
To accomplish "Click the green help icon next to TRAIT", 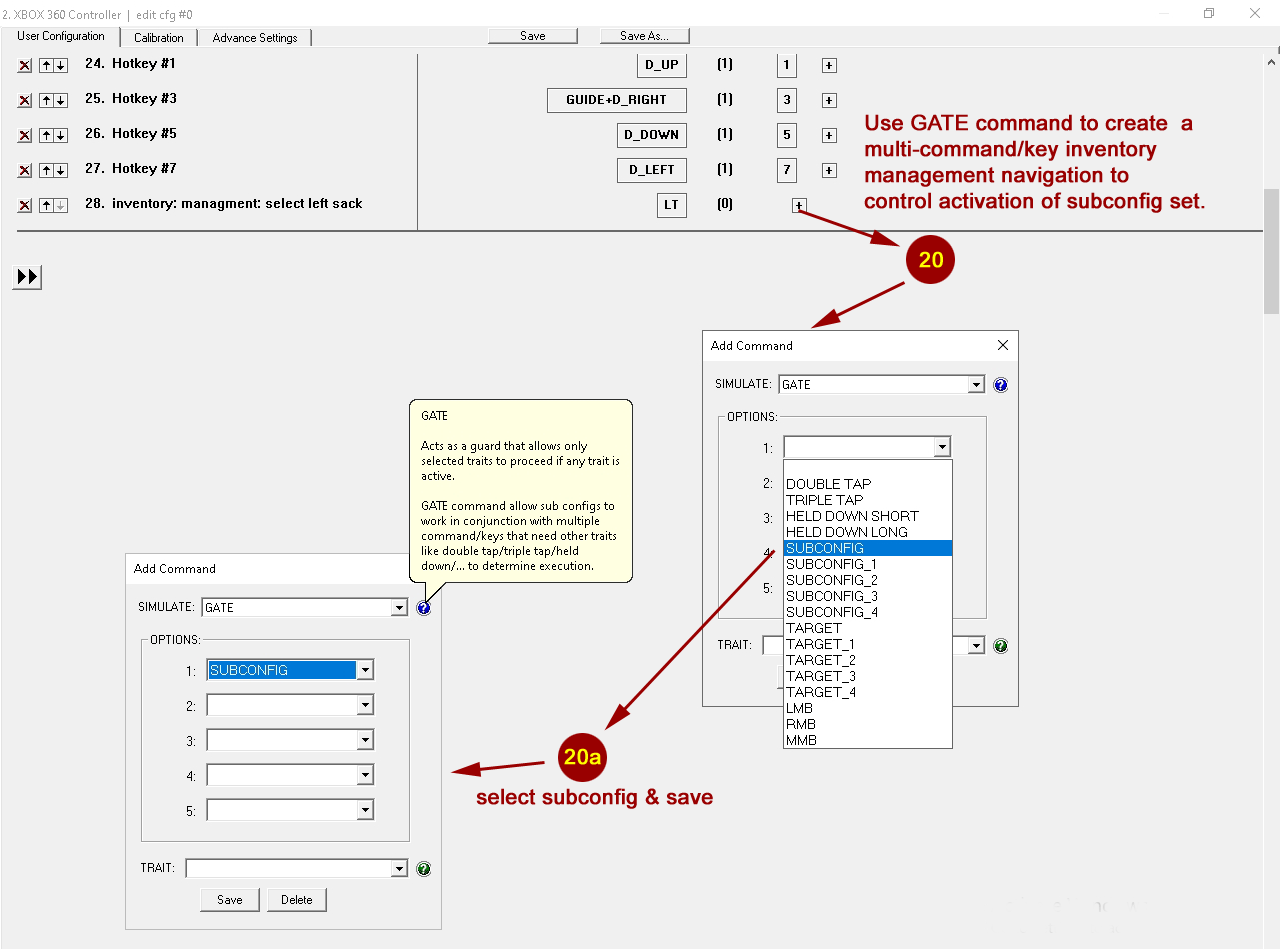I will (424, 869).
